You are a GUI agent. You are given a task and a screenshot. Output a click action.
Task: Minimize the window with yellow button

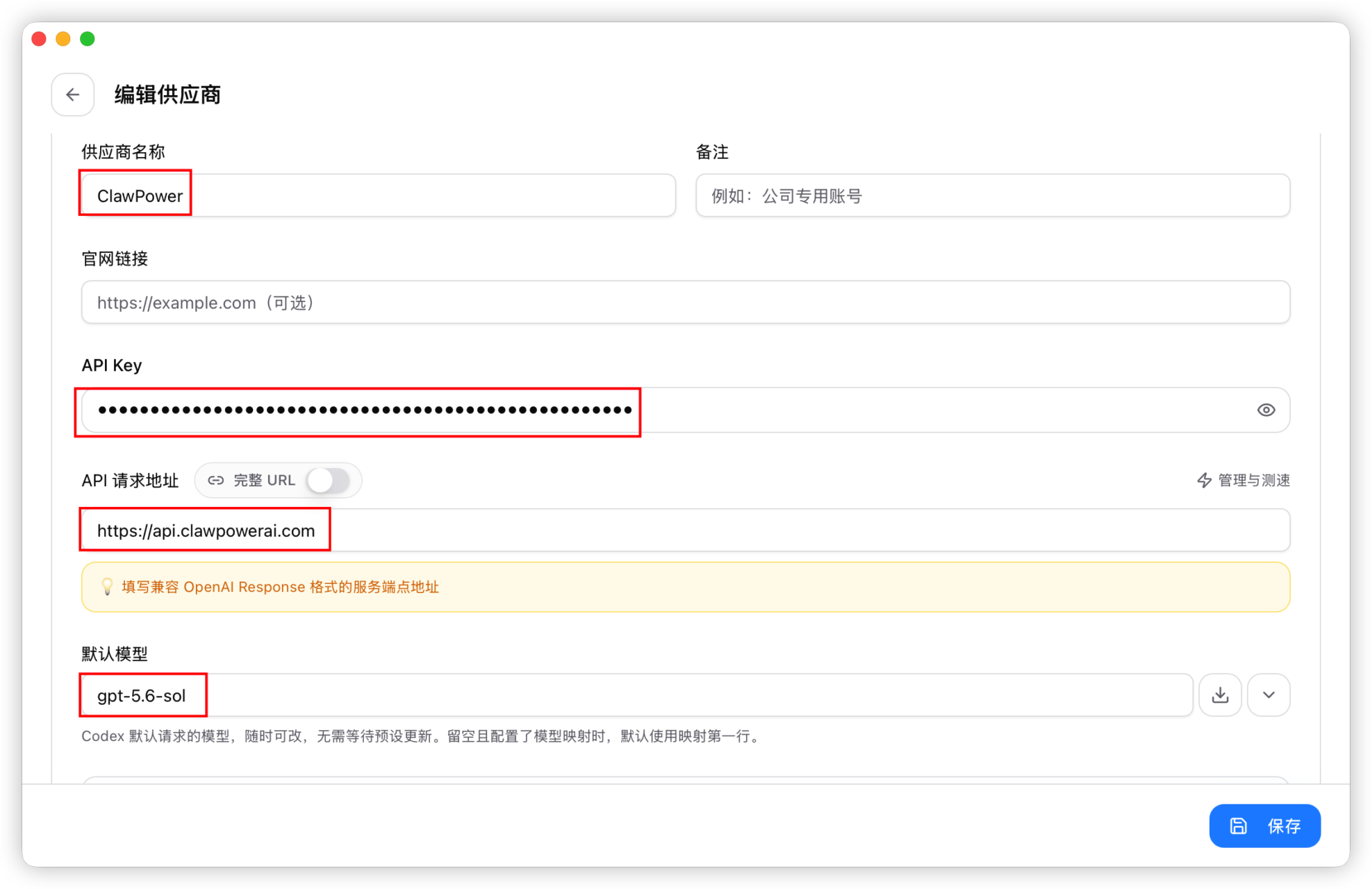[x=63, y=39]
